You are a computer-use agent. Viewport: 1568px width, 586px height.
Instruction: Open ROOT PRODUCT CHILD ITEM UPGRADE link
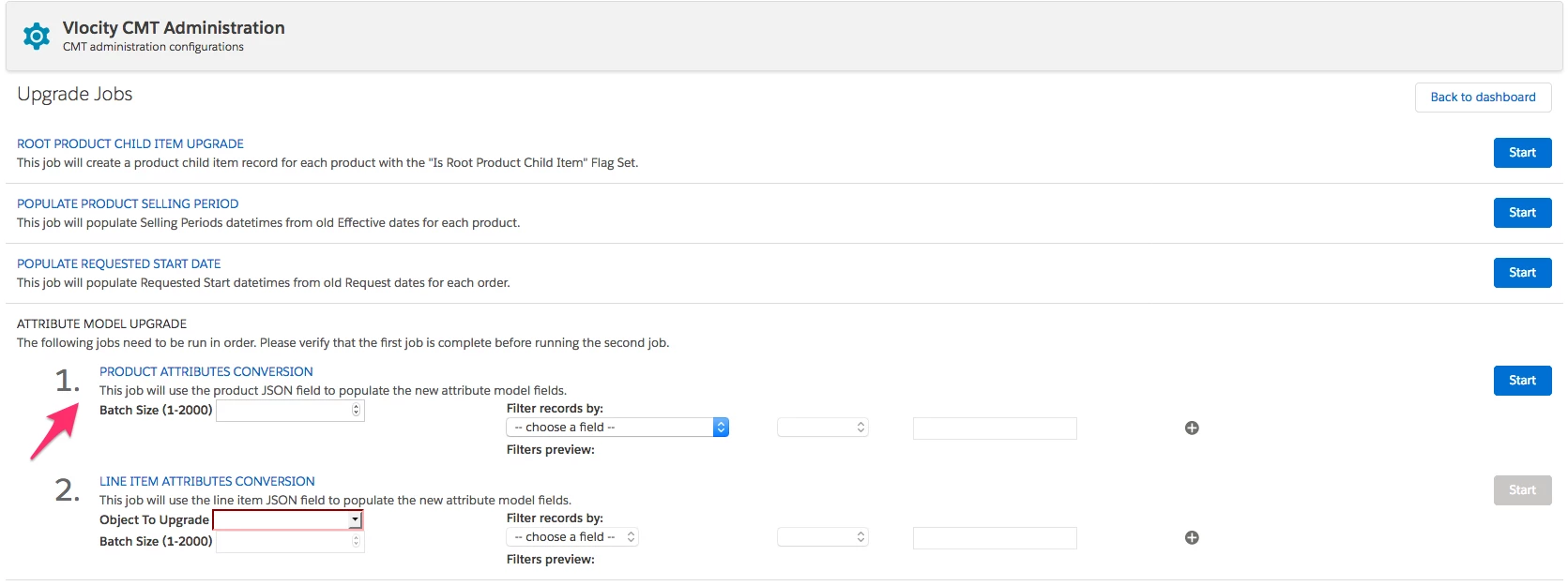click(x=130, y=143)
